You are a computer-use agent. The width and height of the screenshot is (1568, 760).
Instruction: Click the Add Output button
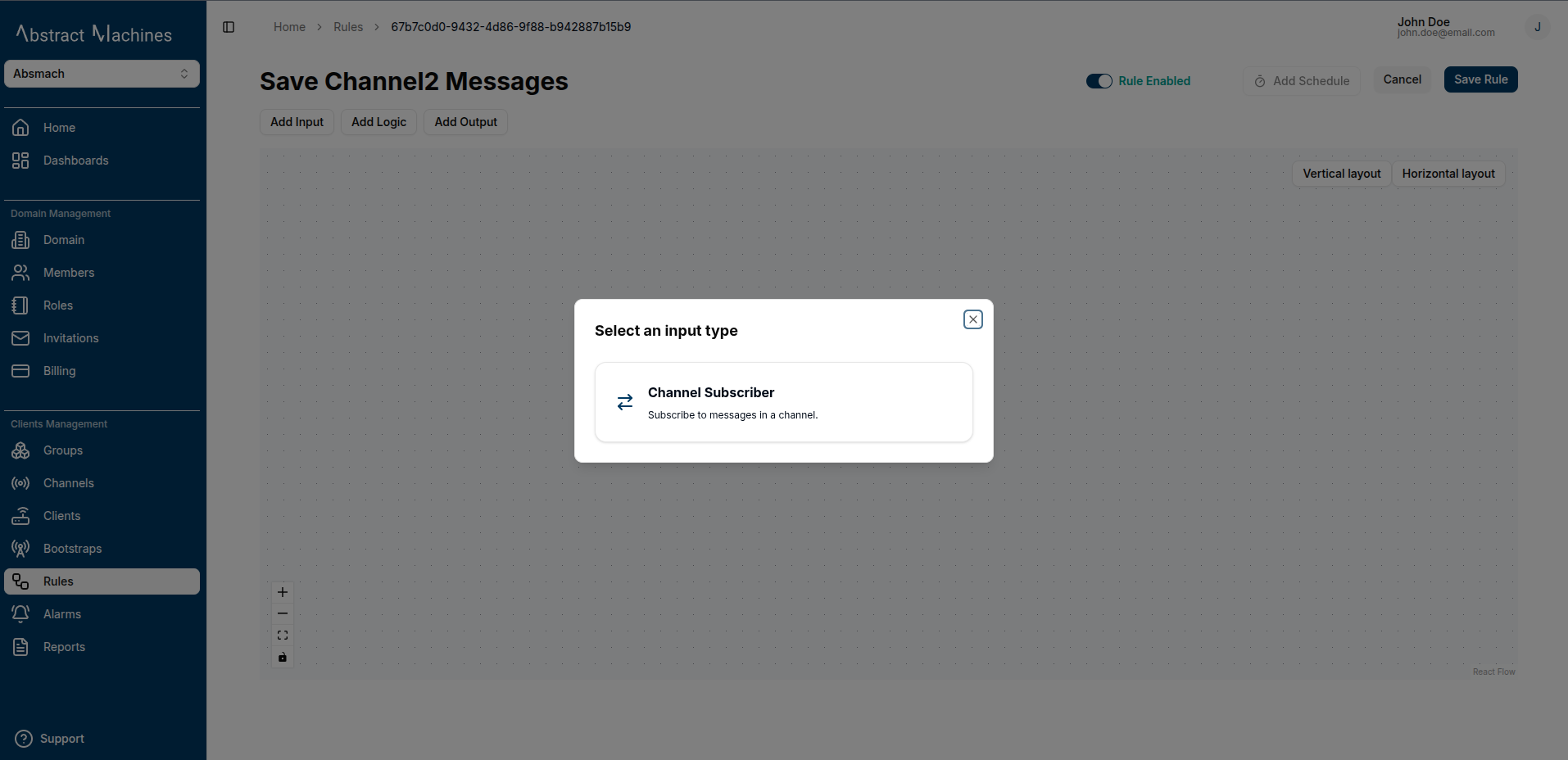pyautogui.click(x=465, y=122)
